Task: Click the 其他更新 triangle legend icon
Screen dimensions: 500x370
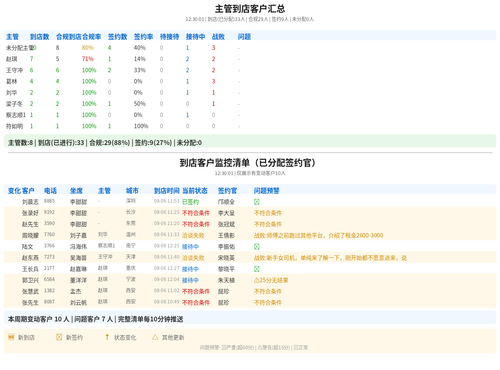Action: click(x=155, y=337)
